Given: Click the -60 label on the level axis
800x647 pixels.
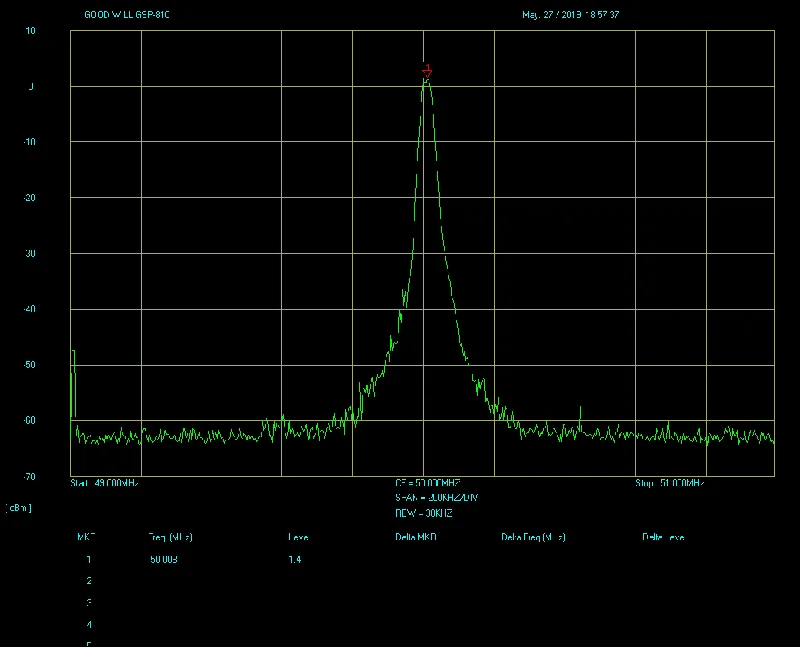Looking at the screenshot, I should 30,420.
